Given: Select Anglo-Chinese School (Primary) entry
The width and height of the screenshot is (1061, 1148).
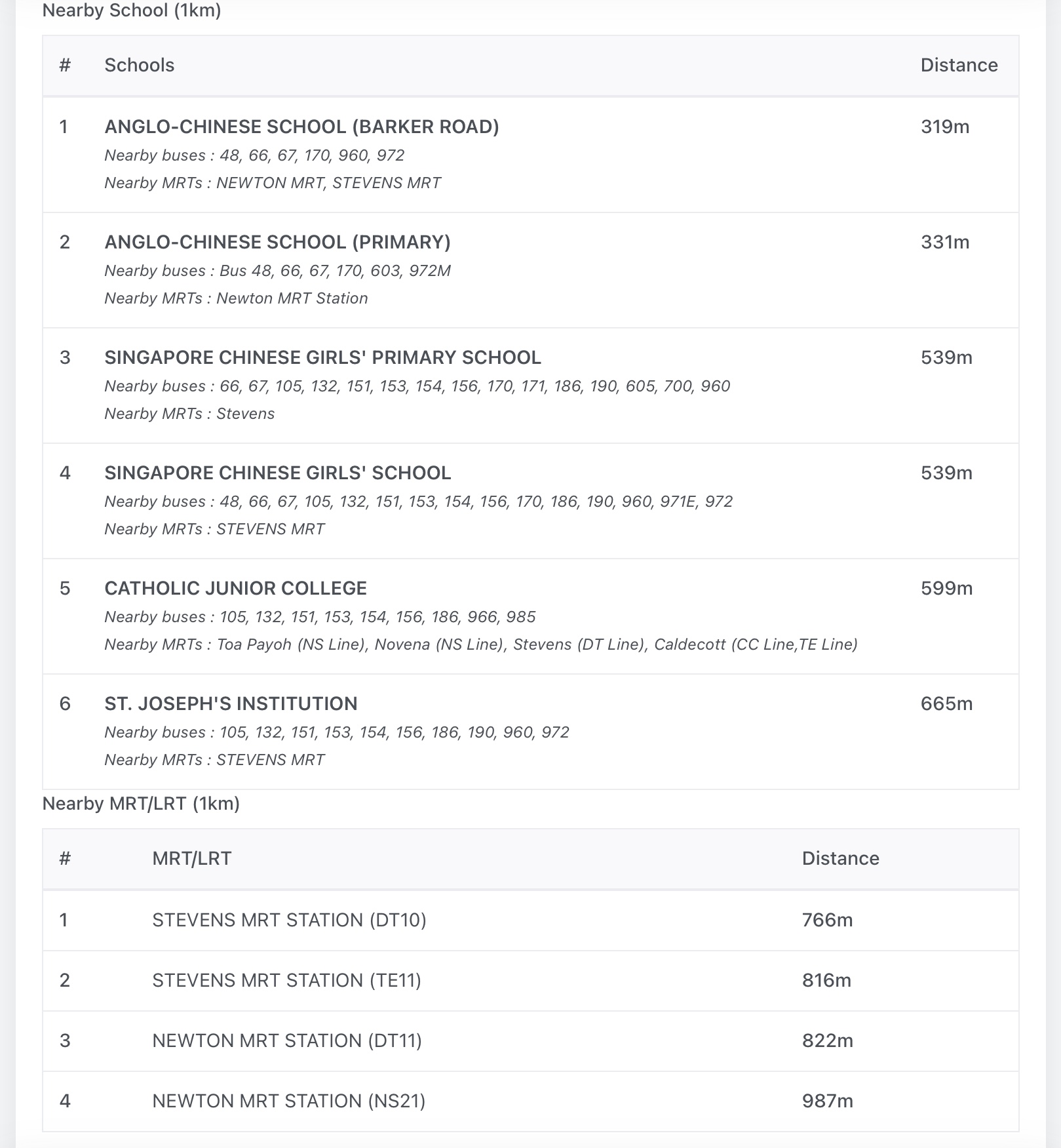Looking at the screenshot, I should tap(277, 242).
